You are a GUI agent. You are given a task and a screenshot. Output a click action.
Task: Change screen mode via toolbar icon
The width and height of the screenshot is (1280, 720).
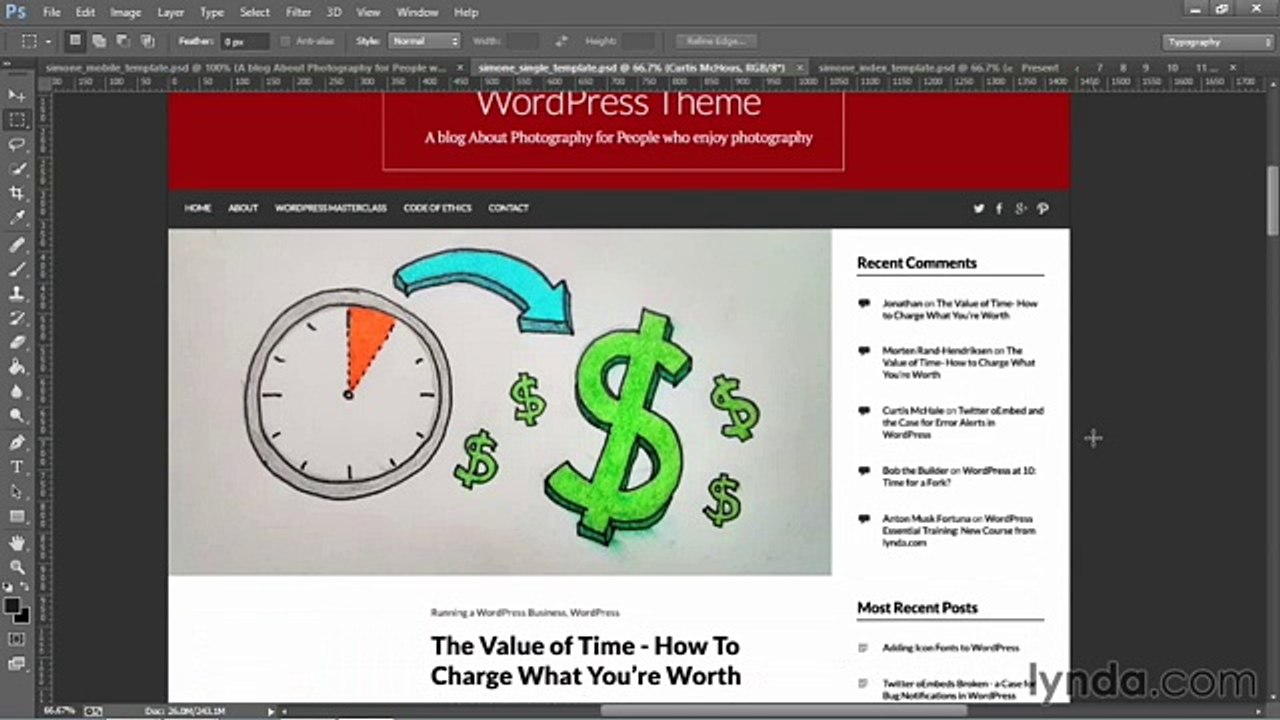point(17,663)
